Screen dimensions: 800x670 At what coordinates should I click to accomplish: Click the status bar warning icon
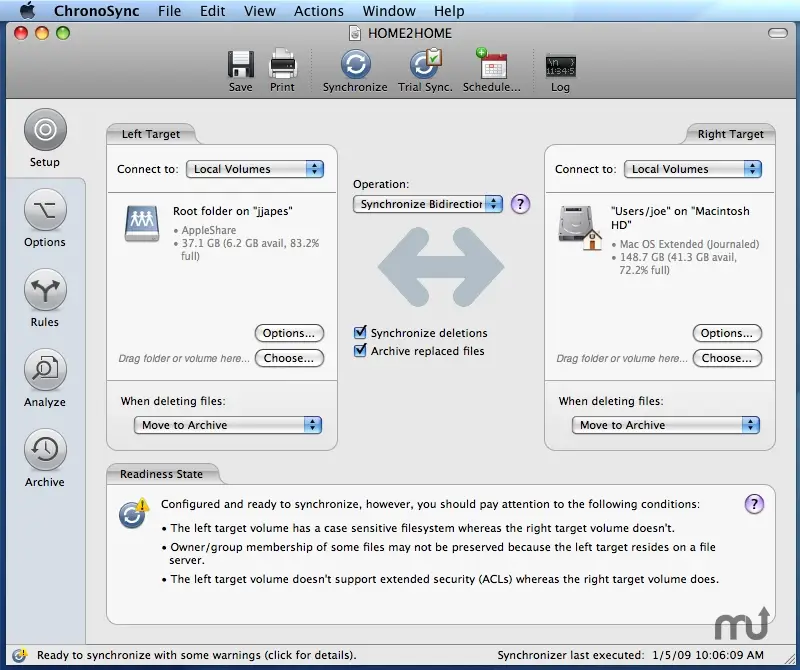(x=19, y=655)
